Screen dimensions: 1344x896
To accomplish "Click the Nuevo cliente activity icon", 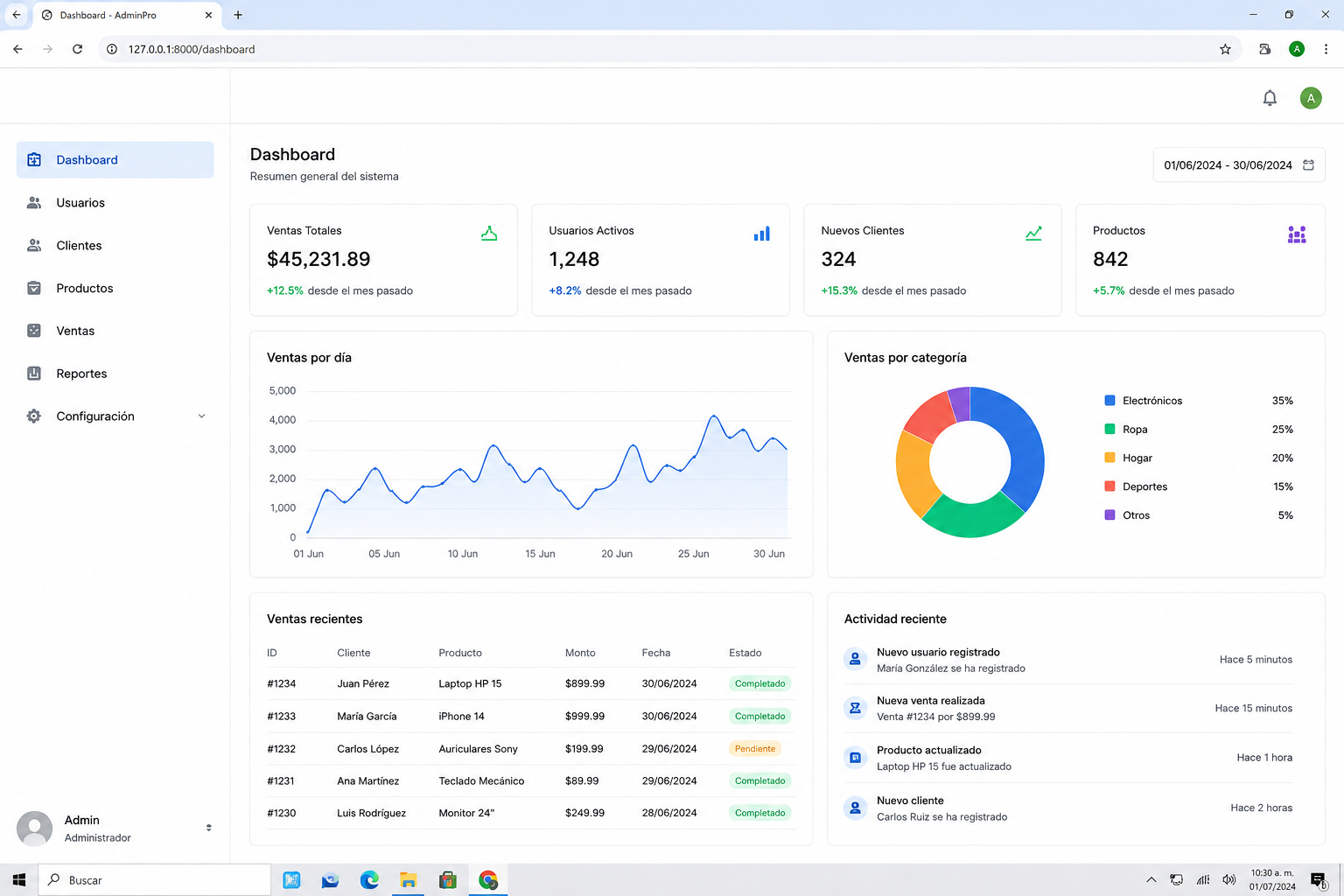I will click(x=855, y=808).
